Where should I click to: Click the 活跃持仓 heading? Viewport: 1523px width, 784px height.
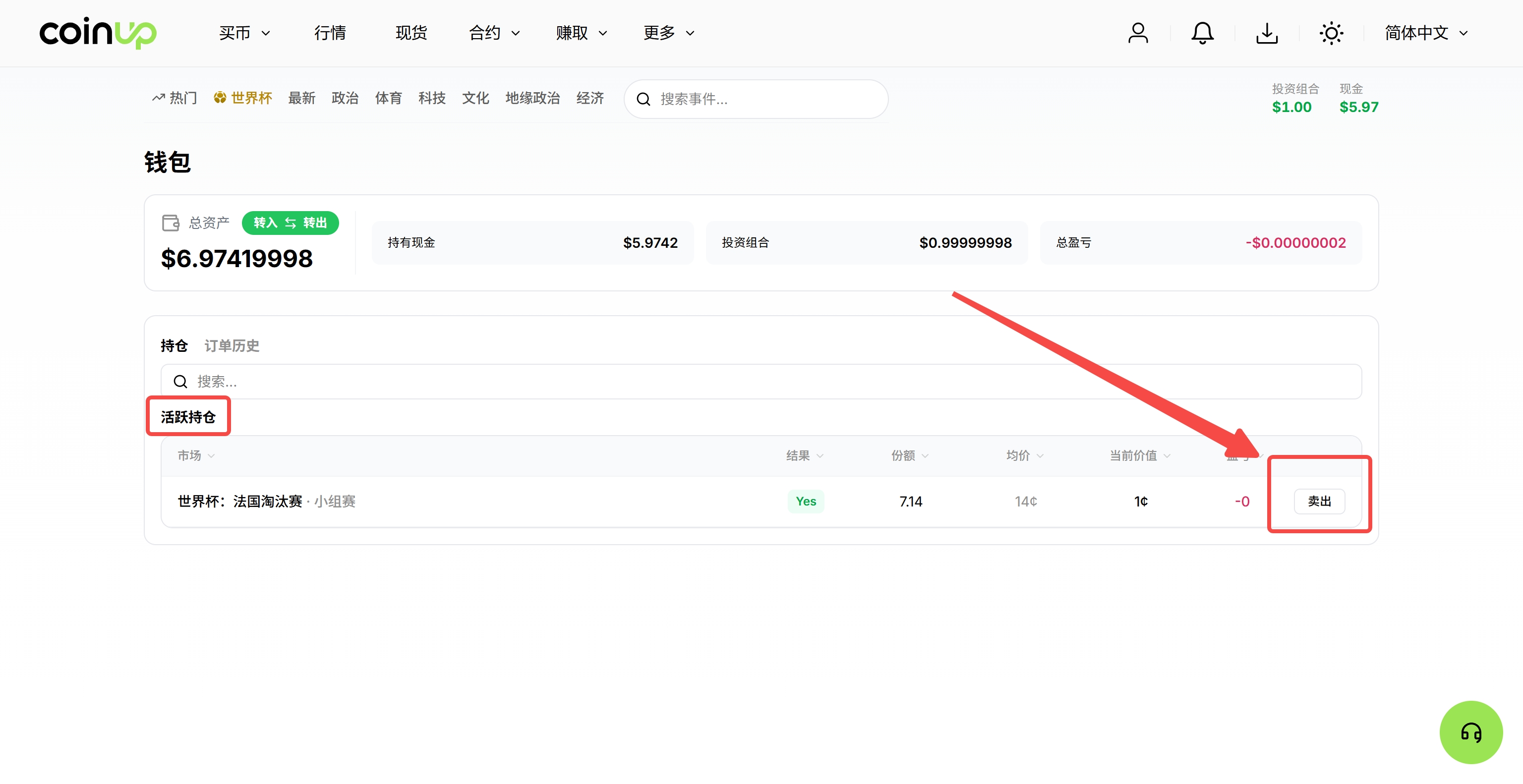click(188, 417)
